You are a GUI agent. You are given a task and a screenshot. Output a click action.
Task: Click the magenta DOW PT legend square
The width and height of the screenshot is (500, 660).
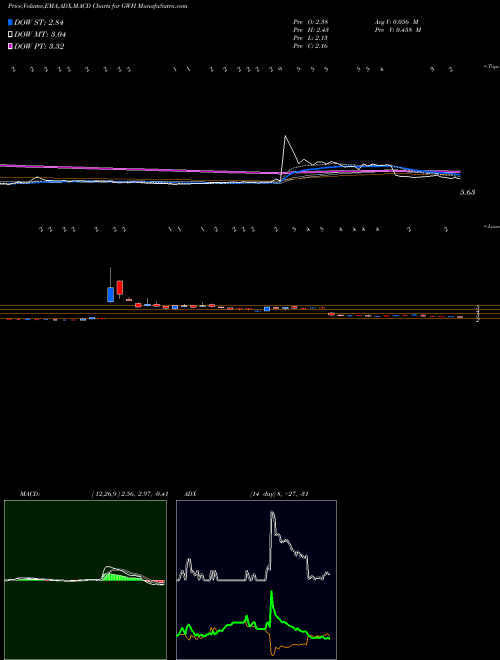pyautogui.click(x=10, y=46)
